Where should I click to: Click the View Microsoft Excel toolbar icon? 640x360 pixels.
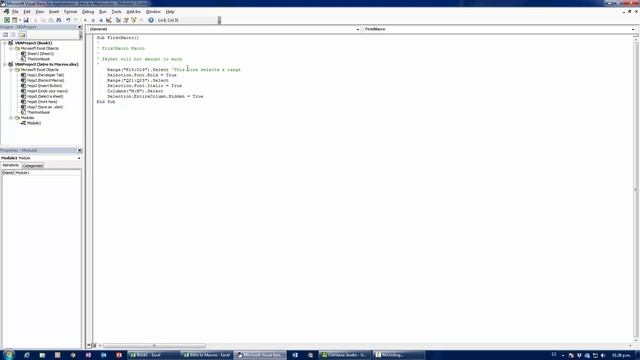pyautogui.click(x=7, y=20)
